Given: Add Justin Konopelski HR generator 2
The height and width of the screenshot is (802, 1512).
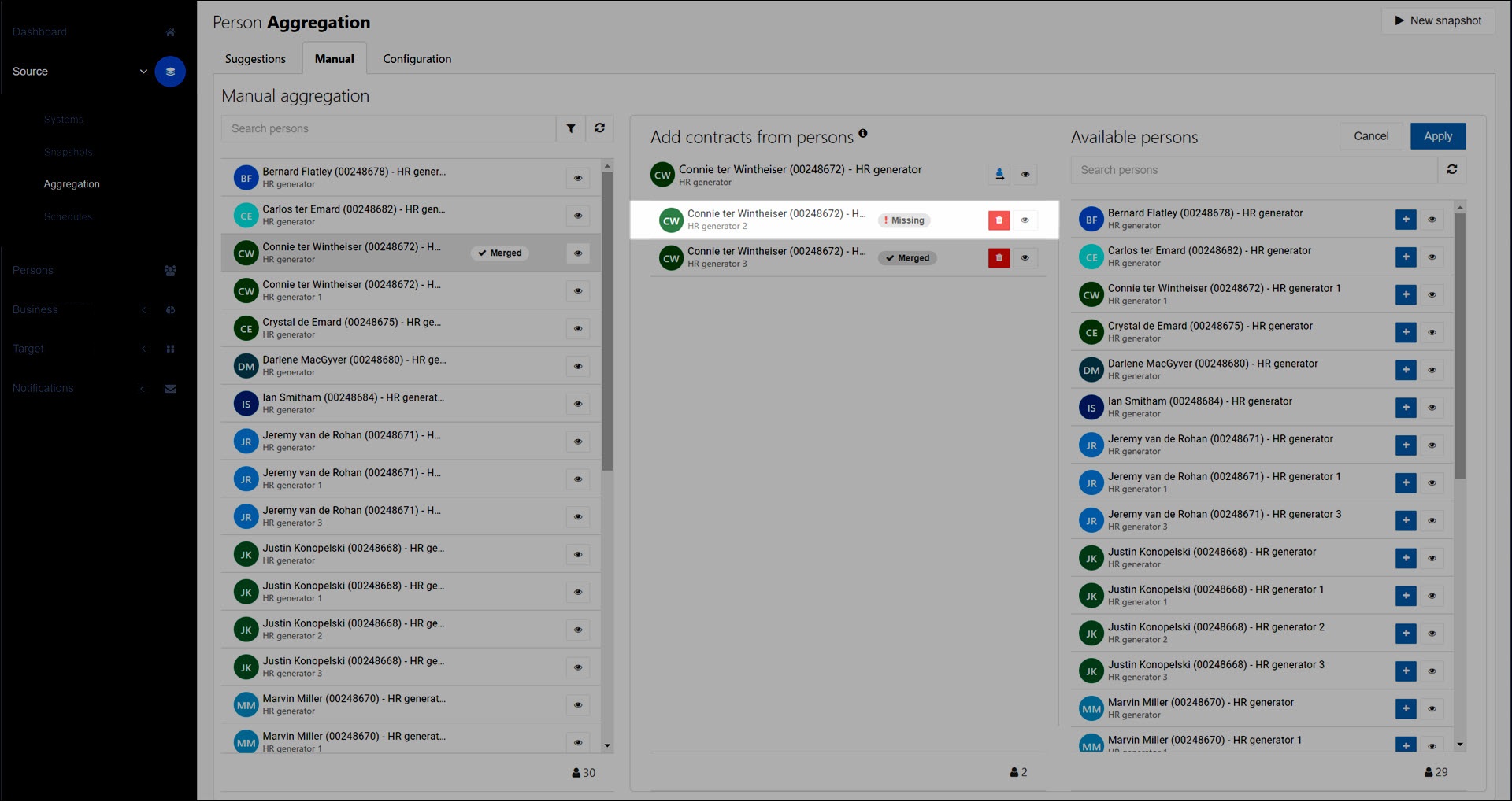Looking at the screenshot, I should 1406,634.
